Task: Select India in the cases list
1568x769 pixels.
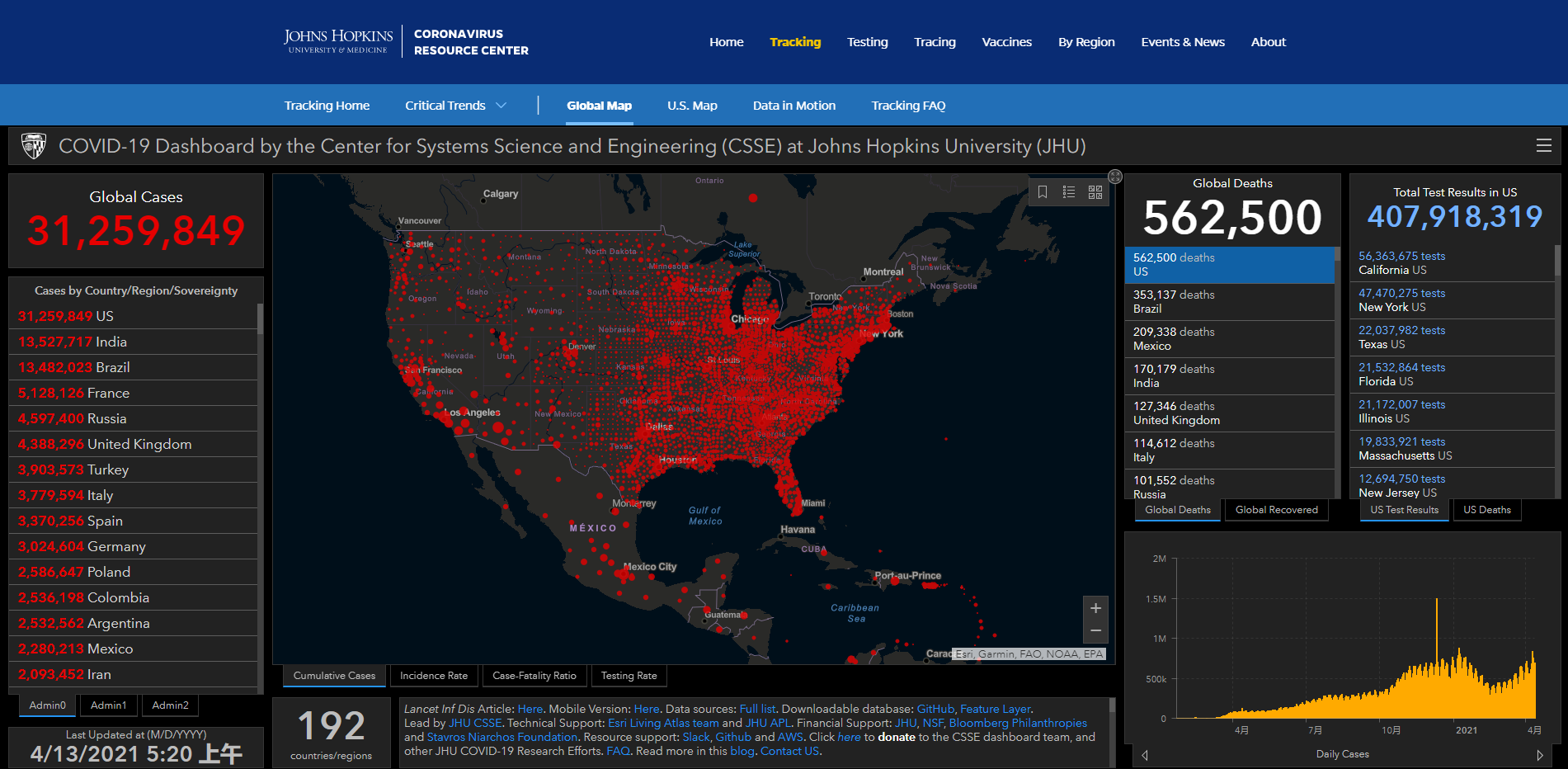Action: click(x=133, y=342)
